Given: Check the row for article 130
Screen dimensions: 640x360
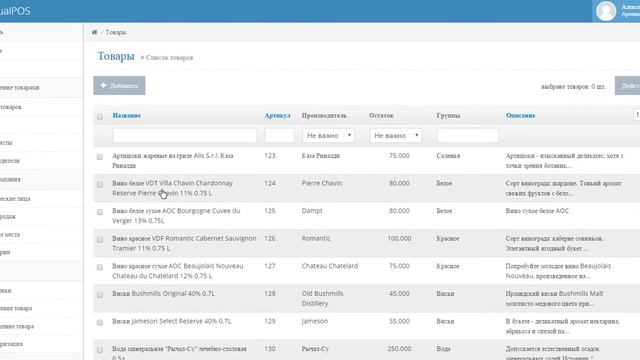Looking at the screenshot, I should (100, 350).
